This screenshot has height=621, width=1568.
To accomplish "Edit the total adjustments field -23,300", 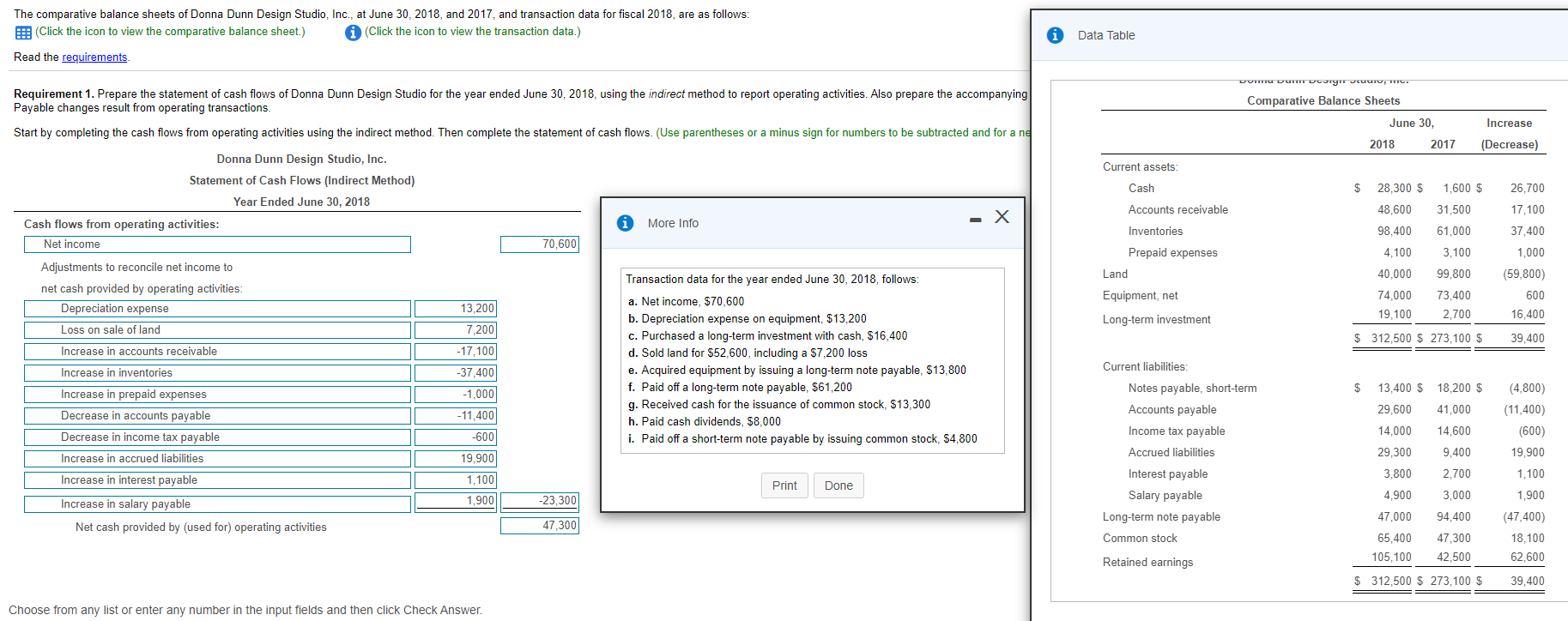I will [x=540, y=501].
